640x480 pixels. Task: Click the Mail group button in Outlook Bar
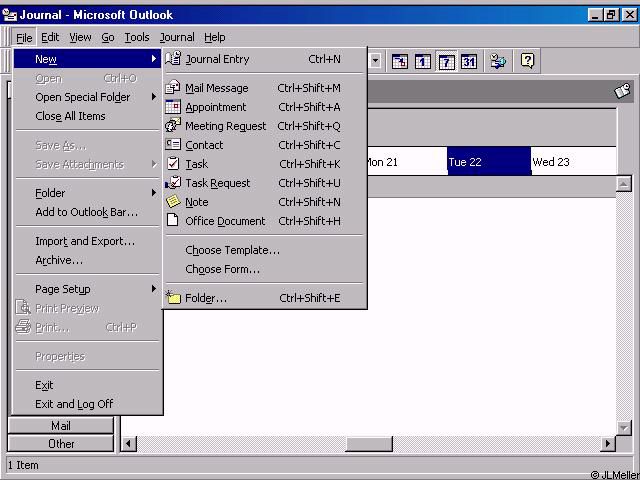coord(61,426)
